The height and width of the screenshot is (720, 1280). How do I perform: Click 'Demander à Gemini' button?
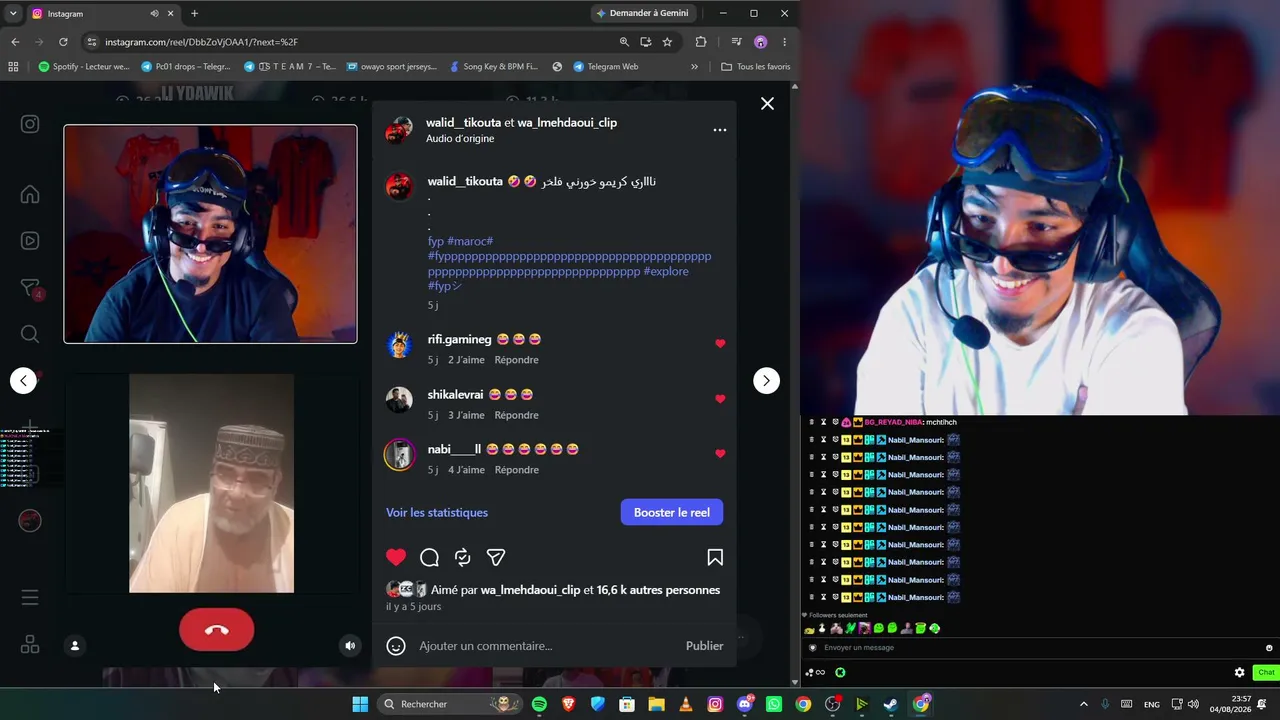pos(643,14)
